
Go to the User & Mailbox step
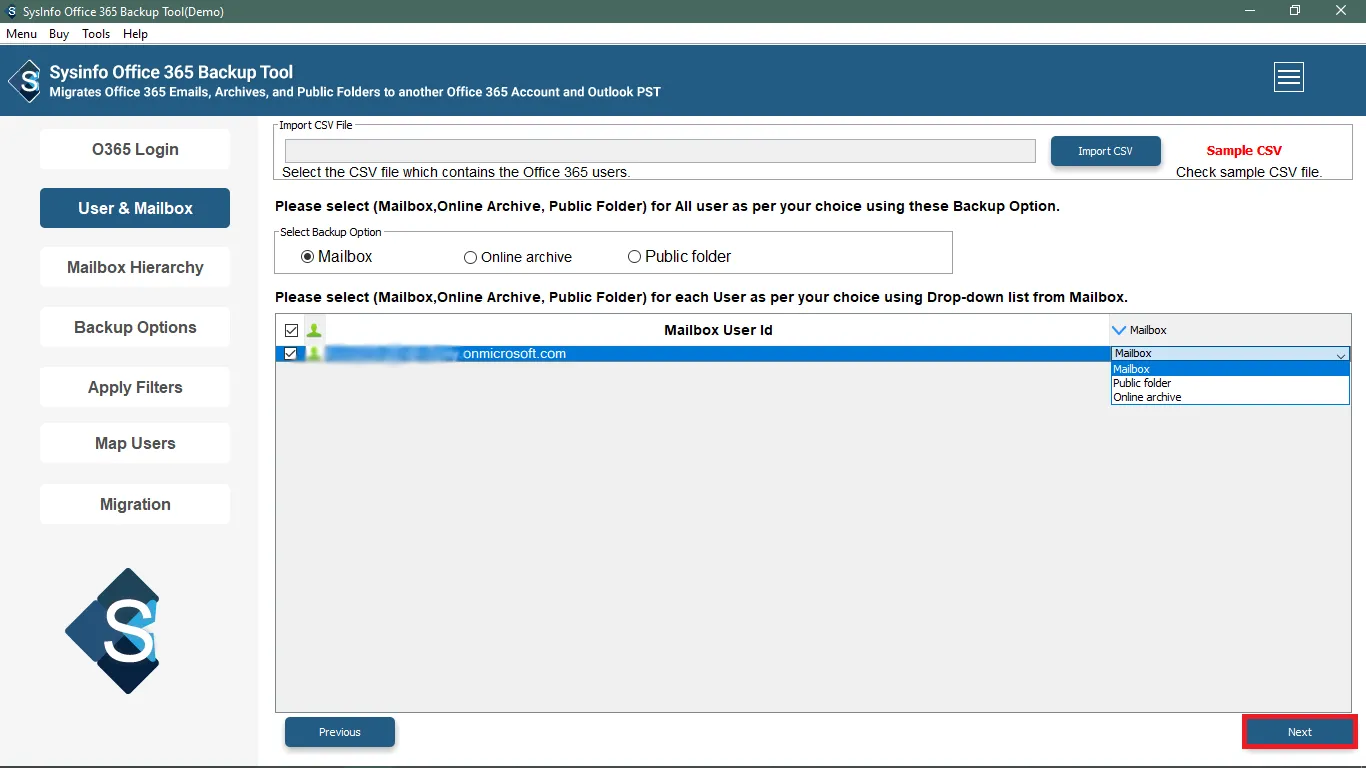coord(135,208)
